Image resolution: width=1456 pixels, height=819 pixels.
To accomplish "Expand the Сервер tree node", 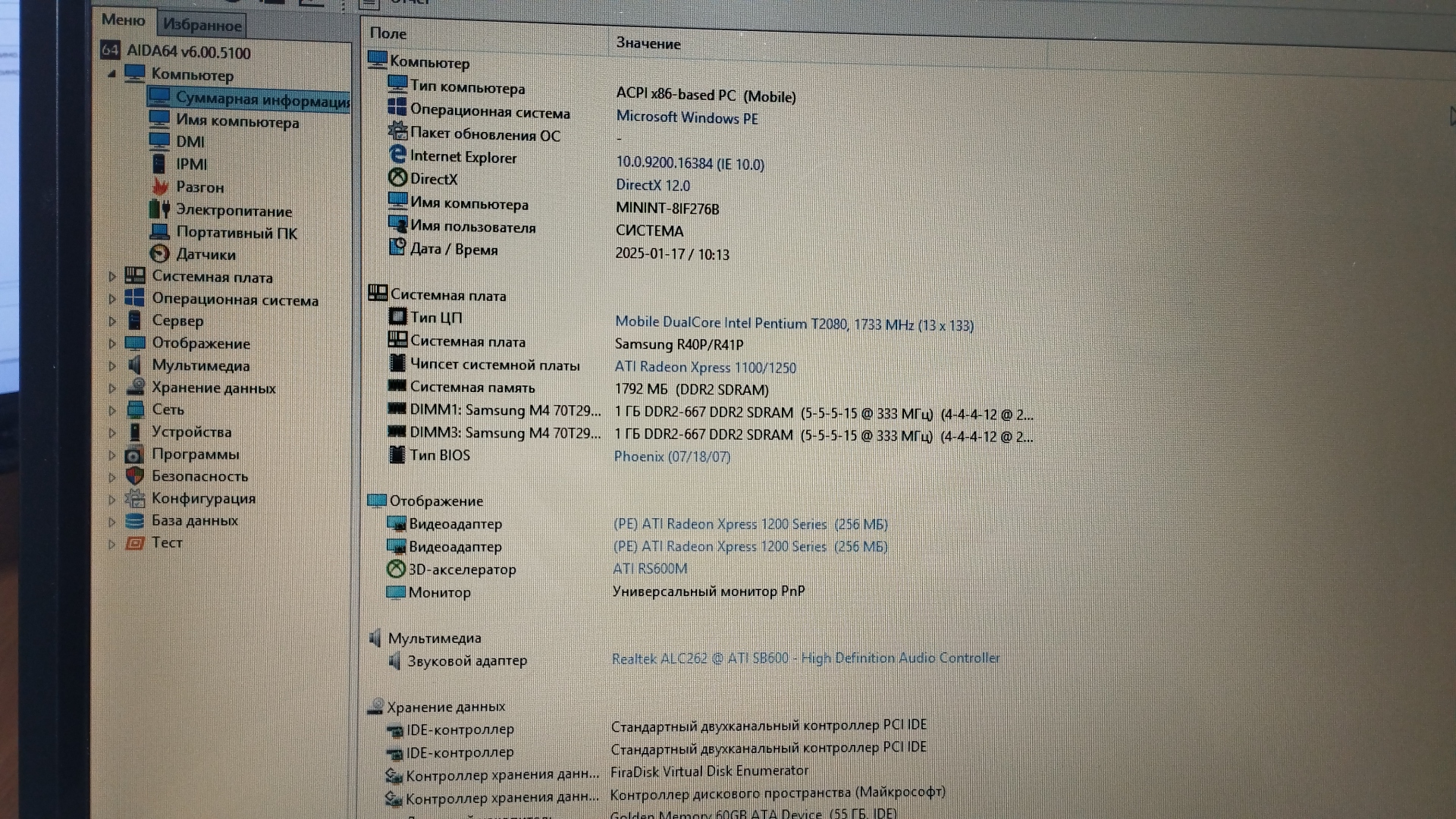I will click(x=112, y=321).
